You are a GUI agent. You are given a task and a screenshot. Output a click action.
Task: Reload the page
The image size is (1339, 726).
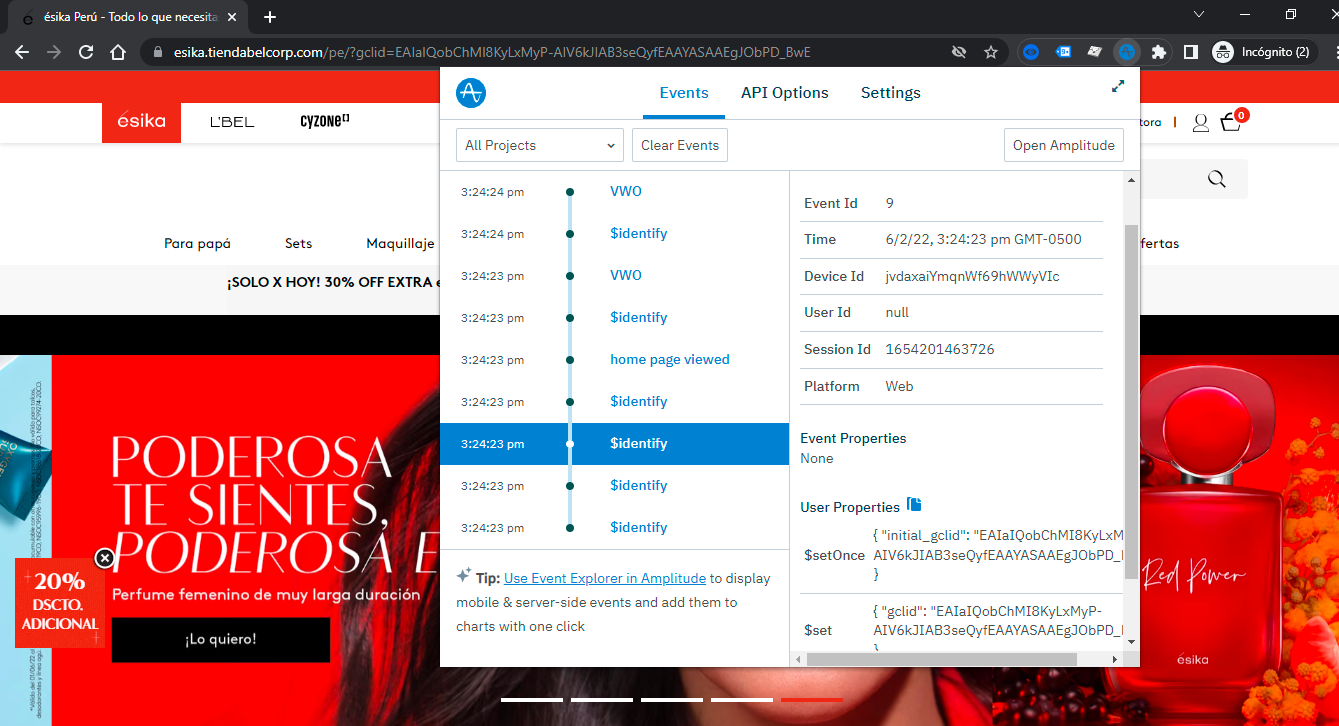[x=86, y=52]
